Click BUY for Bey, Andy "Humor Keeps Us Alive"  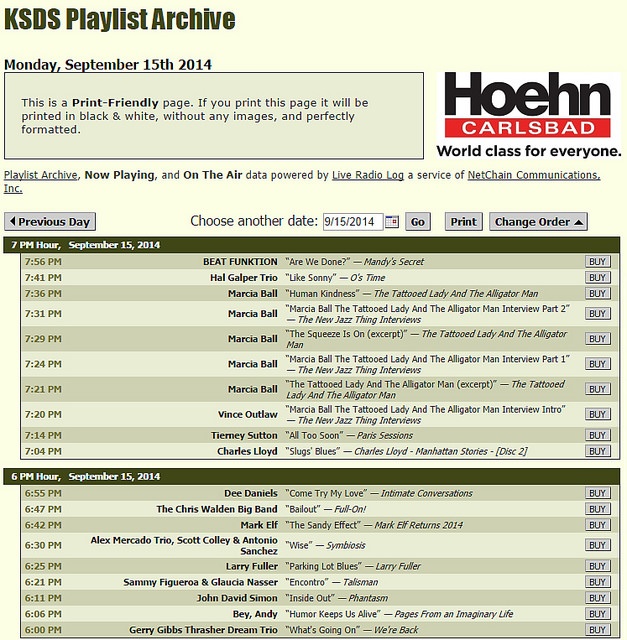pos(598,614)
